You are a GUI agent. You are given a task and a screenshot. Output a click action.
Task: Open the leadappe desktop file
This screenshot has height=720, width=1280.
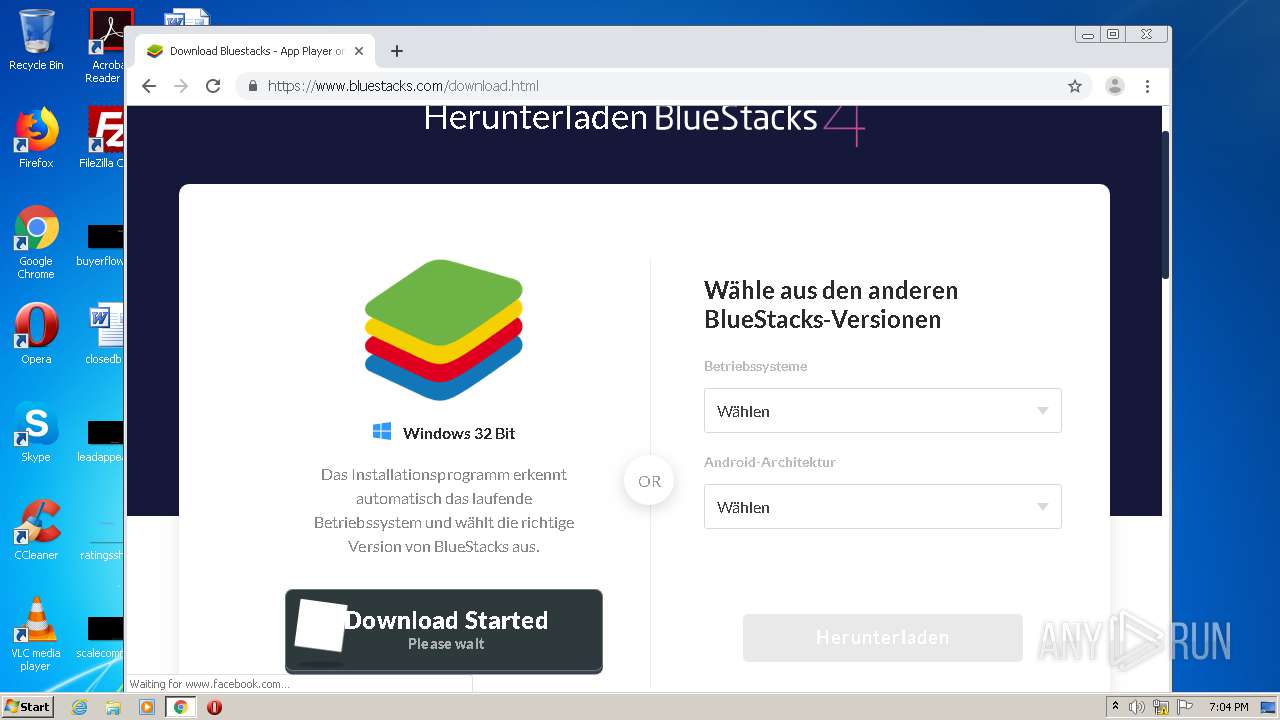pos(103,442)
